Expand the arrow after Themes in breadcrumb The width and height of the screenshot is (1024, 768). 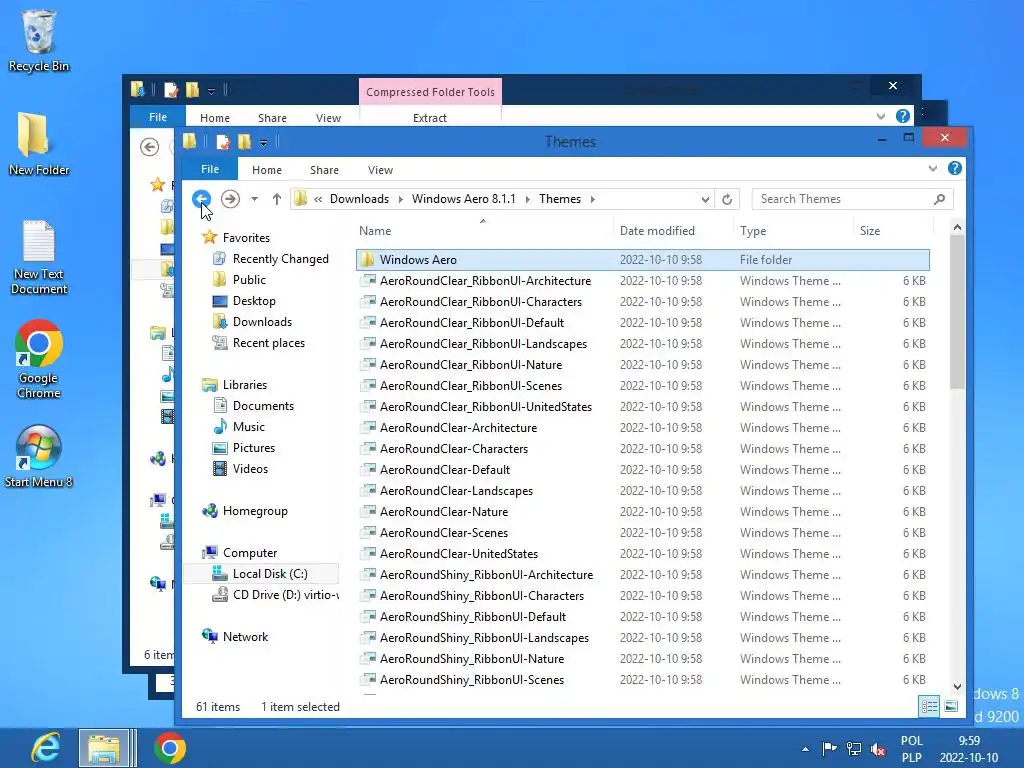[593, 199]
